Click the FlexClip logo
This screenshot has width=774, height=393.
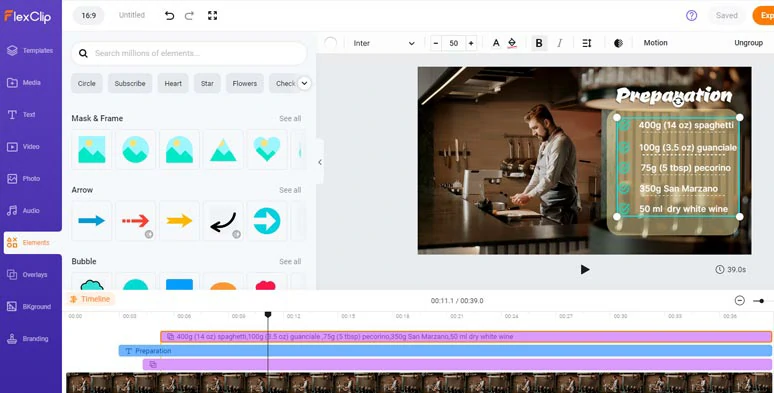point(28,16)
